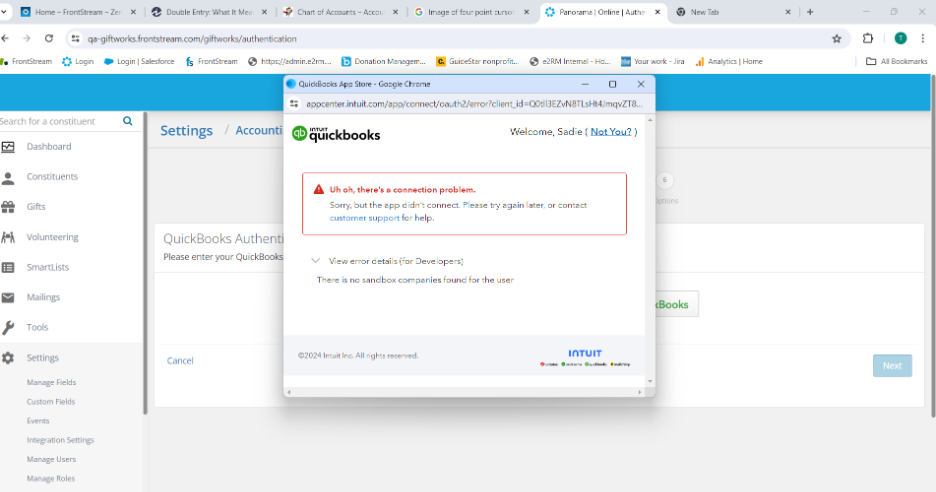Click the Constituents person icon
Image resolution: width=936 pixels, height=492 pixels.
(8, 177)
